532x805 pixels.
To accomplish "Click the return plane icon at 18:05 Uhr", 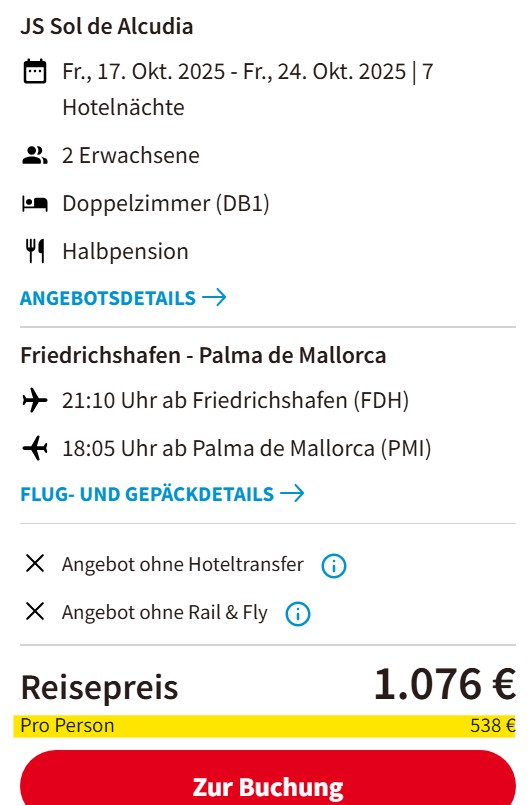I will click(x=35, y=448).
